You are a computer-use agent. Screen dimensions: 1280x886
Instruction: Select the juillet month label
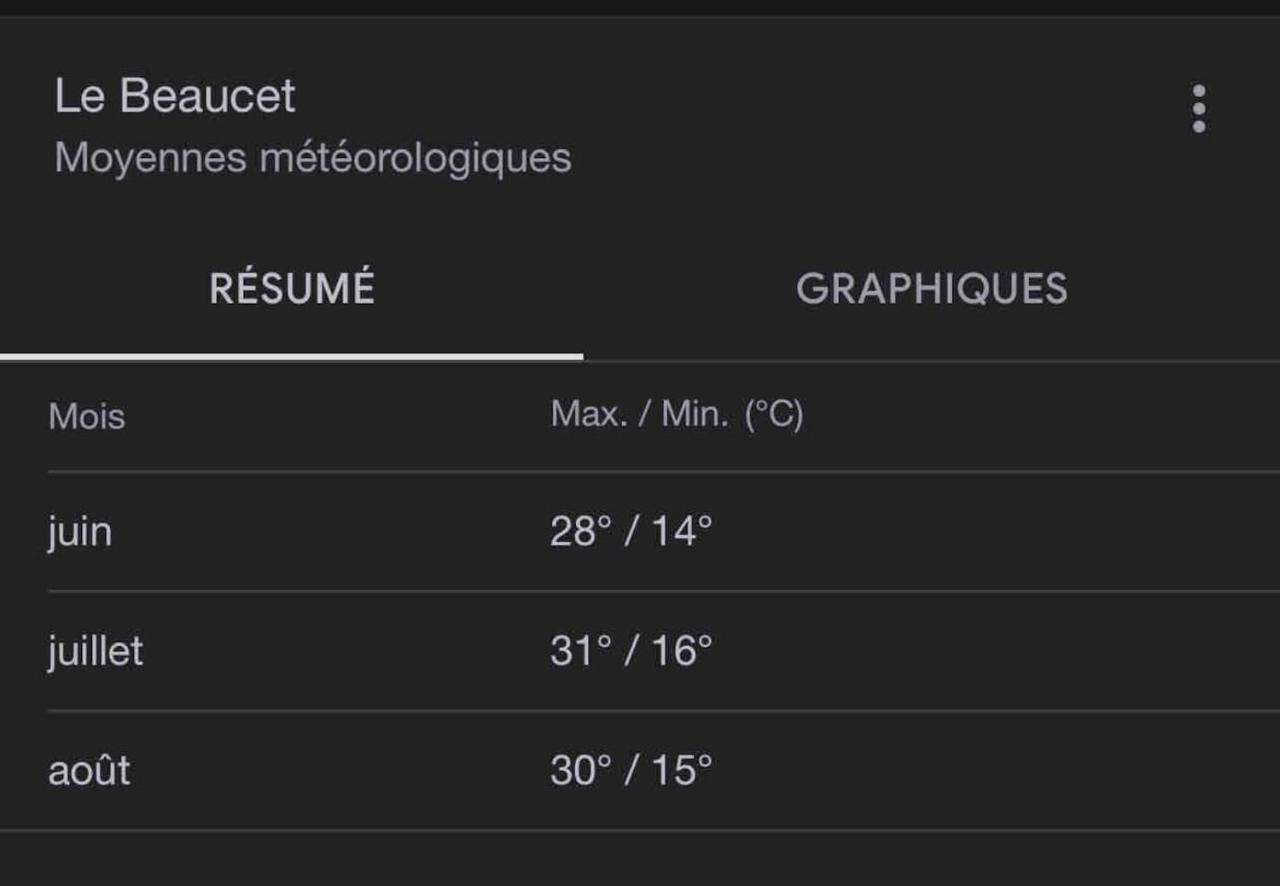coord(96,651)
